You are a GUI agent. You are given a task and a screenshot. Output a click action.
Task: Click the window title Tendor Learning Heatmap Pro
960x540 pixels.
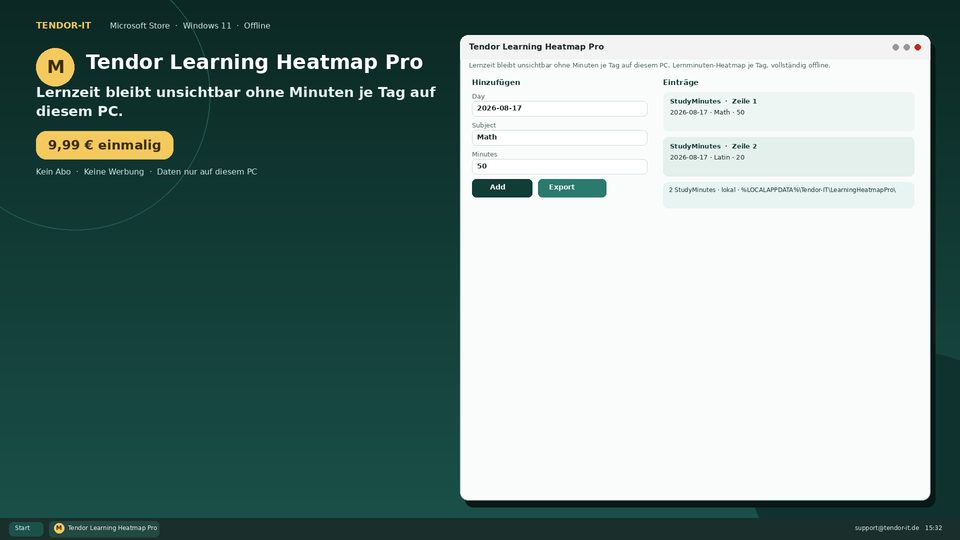[x=536, y=47]
